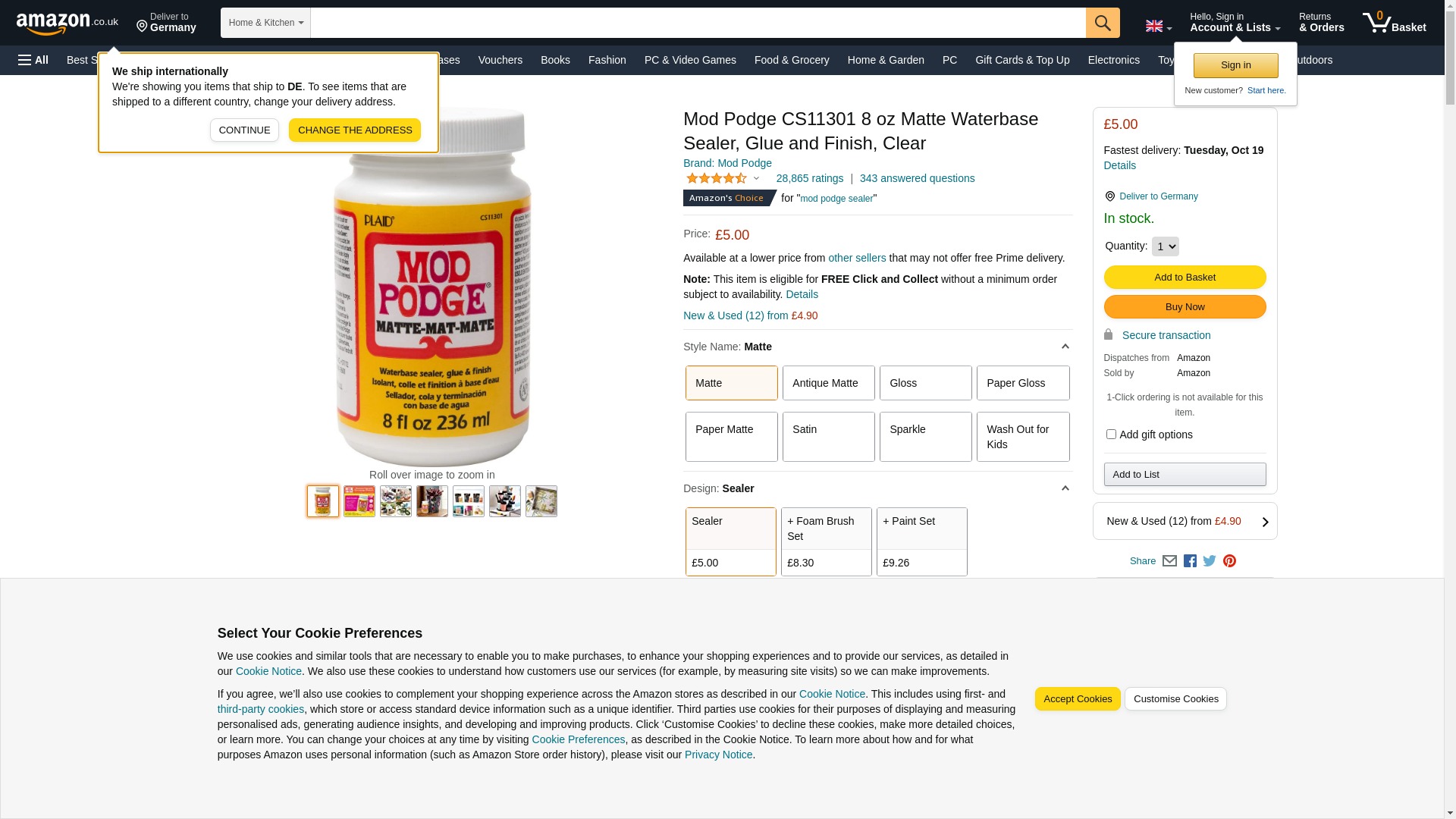Click the Add to Basket button
This screenshot has width=1456, height=819.
click(1185, 278)
